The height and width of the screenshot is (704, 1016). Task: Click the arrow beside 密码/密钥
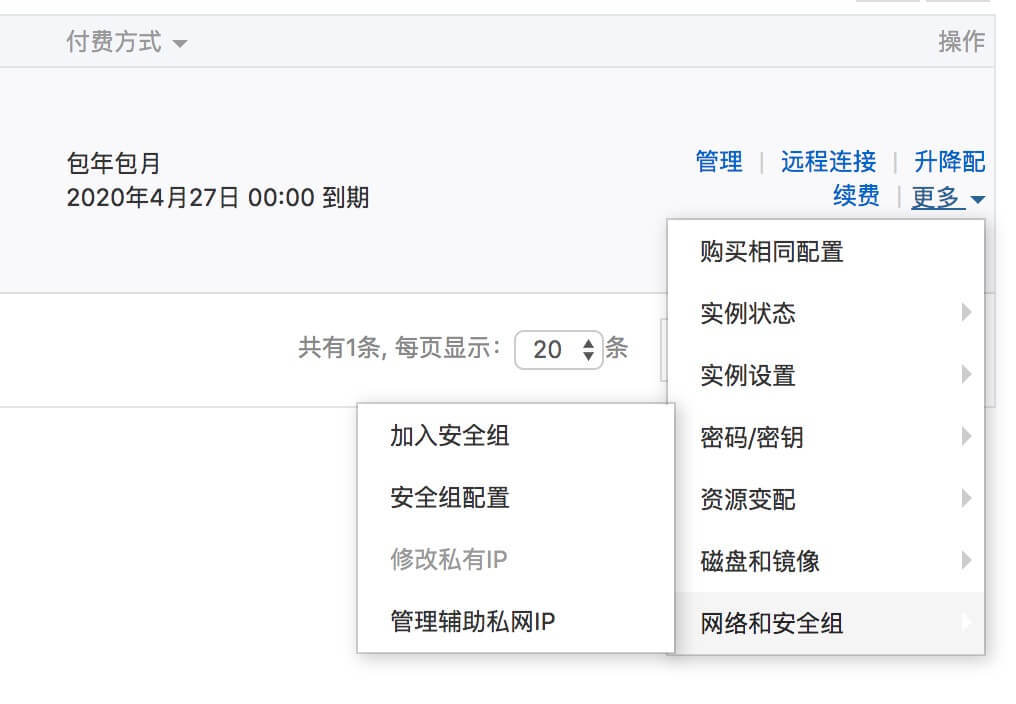point(966,436)
